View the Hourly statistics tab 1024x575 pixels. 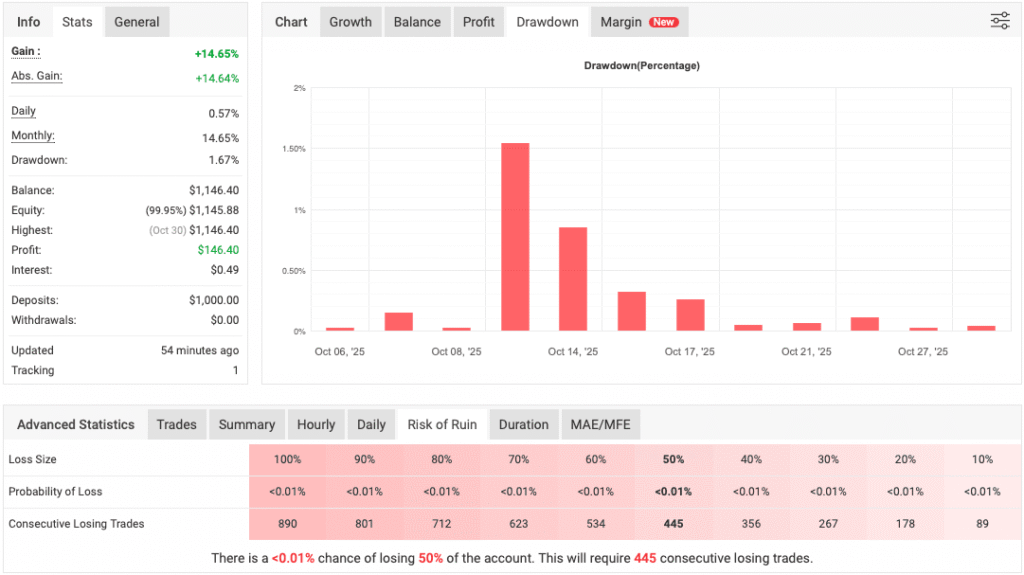[316, 424]
